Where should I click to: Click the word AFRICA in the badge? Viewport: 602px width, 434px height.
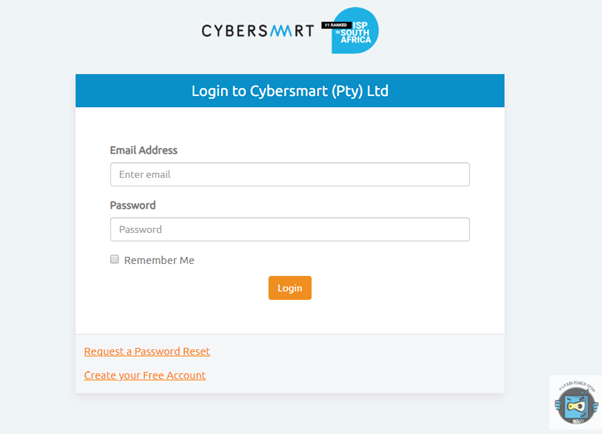pyautogui.click(x=356, y=40)
